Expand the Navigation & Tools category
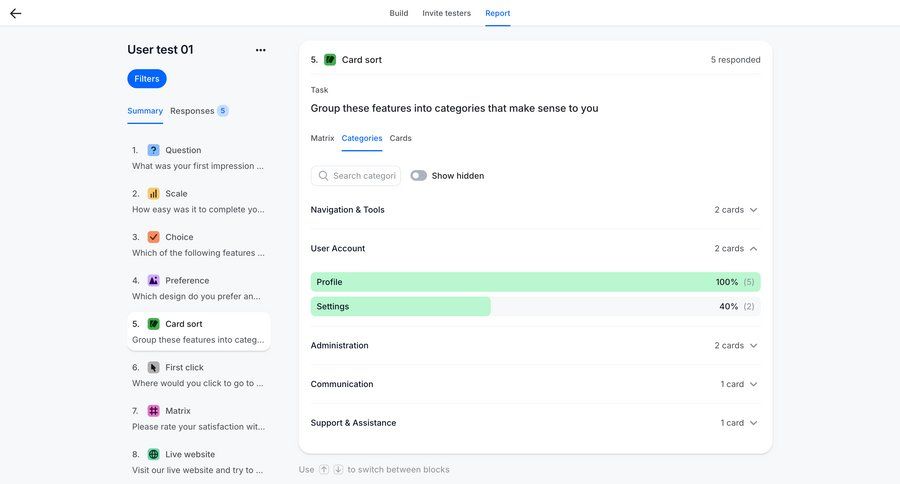The height and width of the screenshot is (484, 900). click(753, 210)
